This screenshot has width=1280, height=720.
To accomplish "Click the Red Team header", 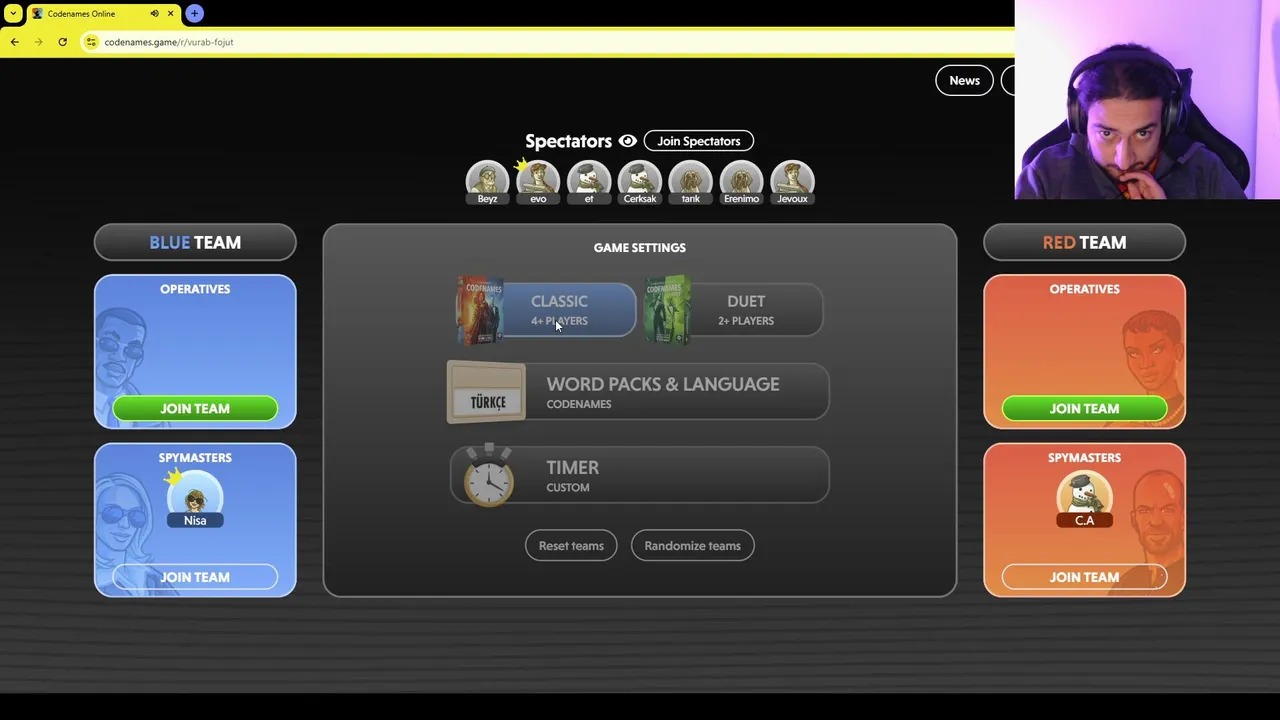I will pyautogui.click(x=1084, y=242).
